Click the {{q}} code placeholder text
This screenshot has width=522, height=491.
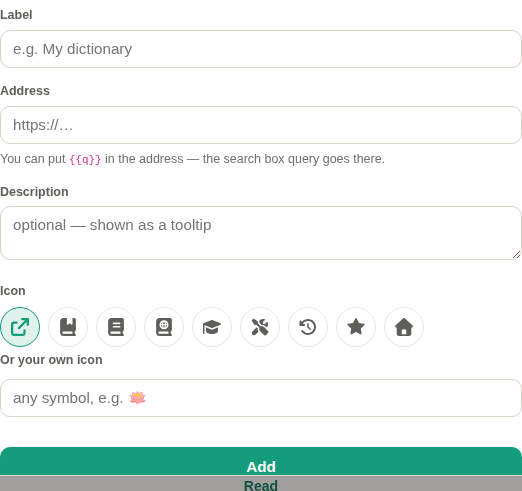85,159
